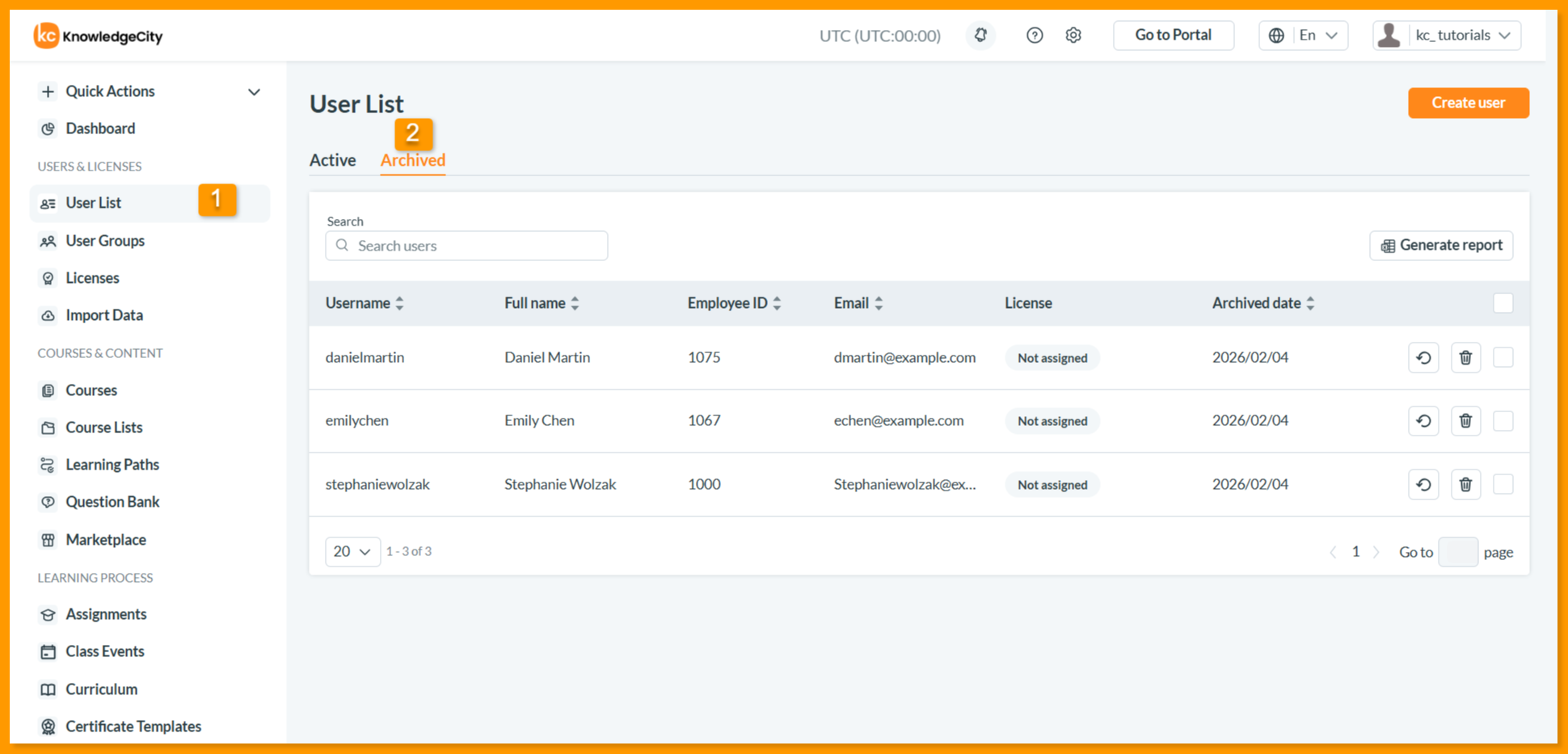
Task: Focus the Search users field
Action: tap(466, 246)
